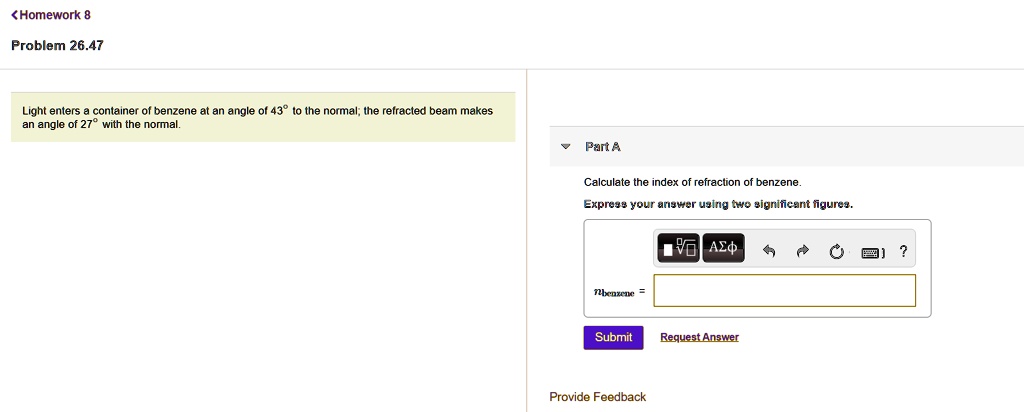The width and height of the screenshot is (1024, 412).
Task: Open the Greek symbols ΑΣφ palette
Action: (723, 247)
